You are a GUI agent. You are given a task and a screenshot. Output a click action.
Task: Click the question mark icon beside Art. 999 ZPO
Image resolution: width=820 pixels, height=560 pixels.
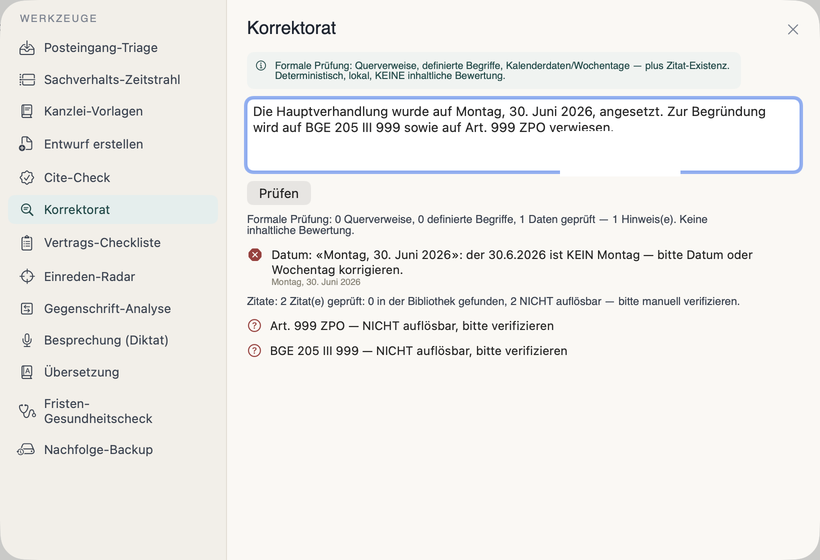click(254, 326)
